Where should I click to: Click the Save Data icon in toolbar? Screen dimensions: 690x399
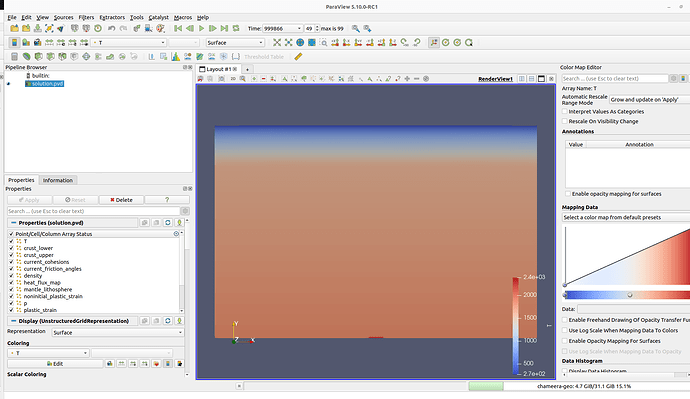[x=38, y=29]
